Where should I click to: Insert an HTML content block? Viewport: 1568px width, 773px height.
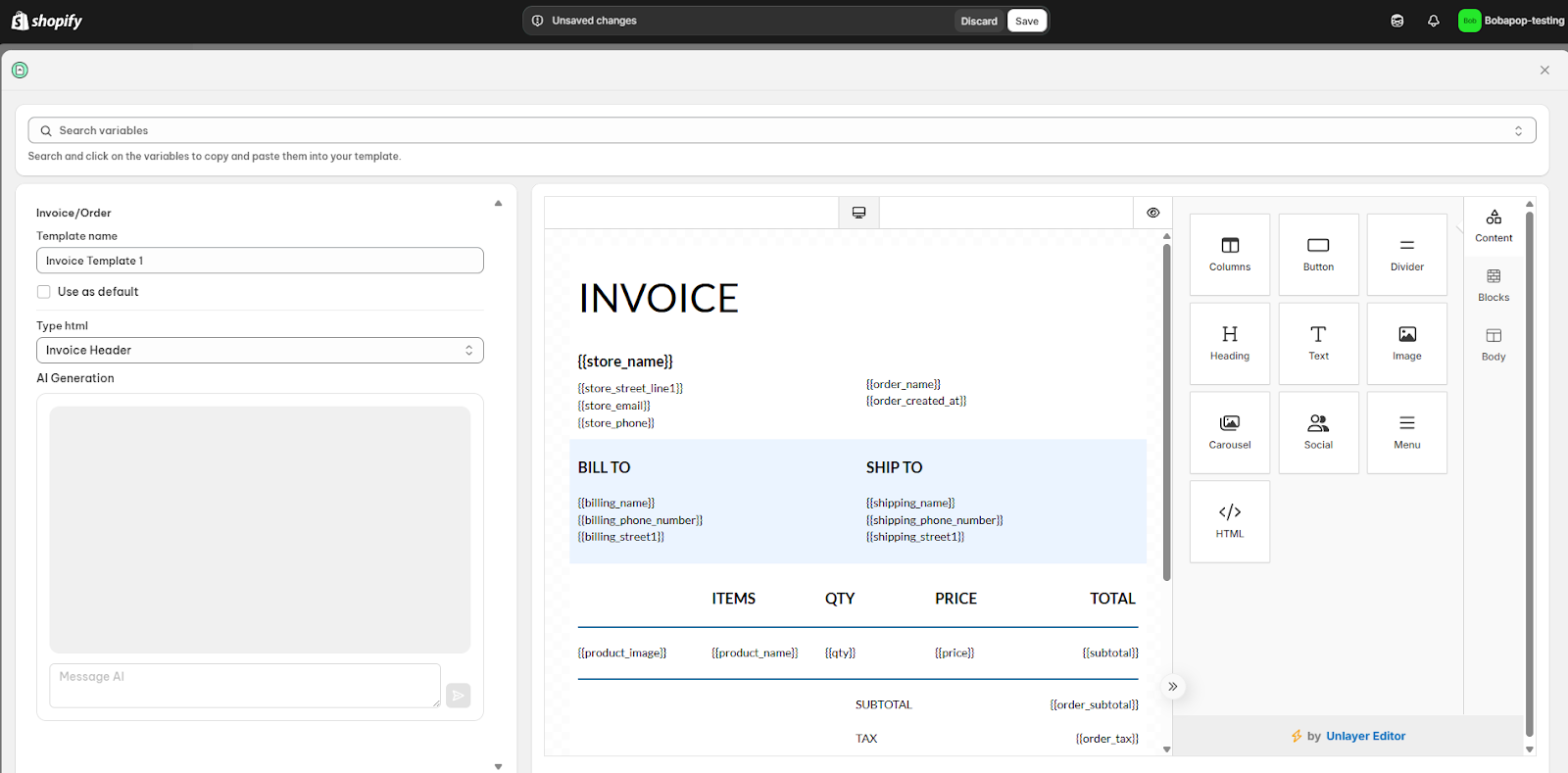[x=1230, y=521]
